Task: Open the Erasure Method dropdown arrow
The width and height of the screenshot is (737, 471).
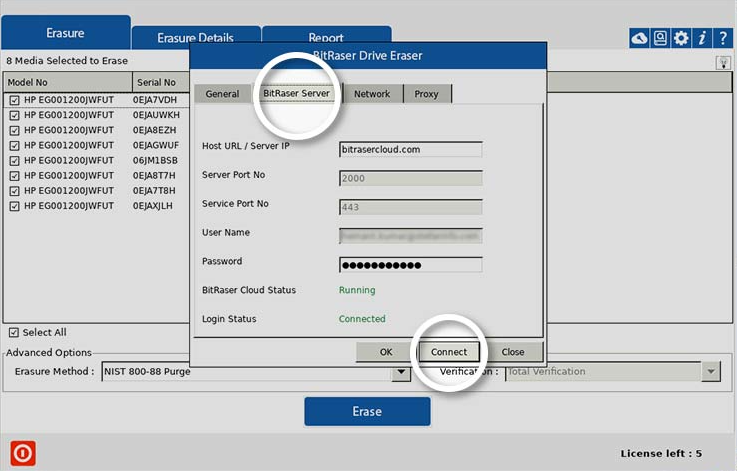Action: coord(401,372)
